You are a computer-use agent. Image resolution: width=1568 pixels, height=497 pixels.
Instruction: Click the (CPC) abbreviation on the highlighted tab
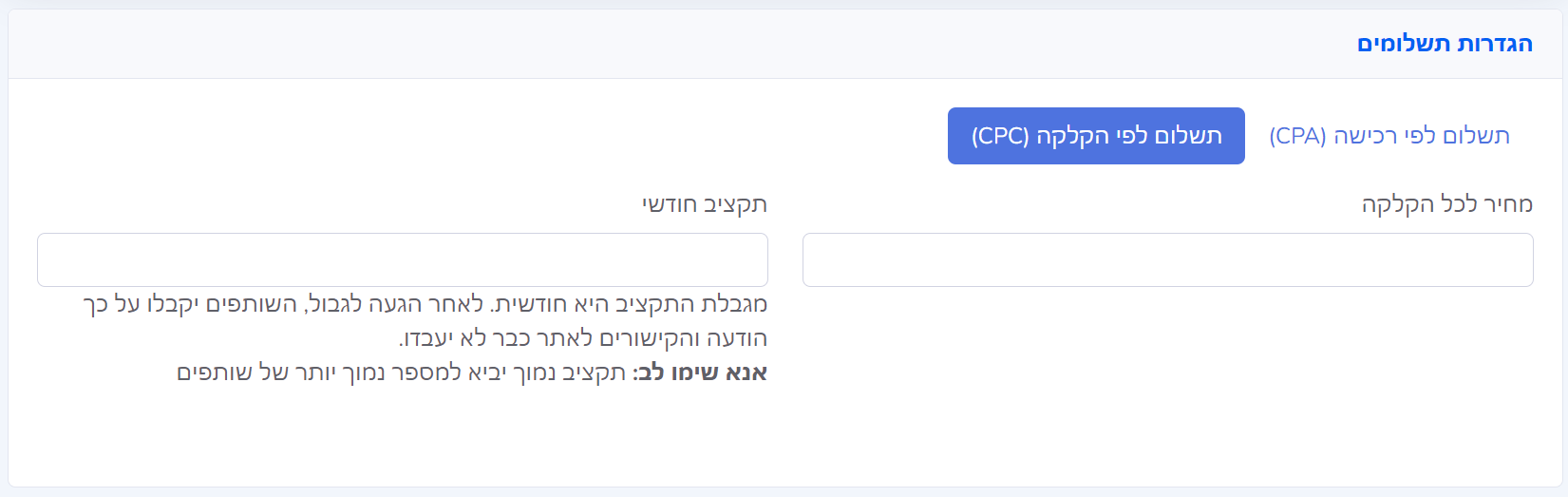1000,136
